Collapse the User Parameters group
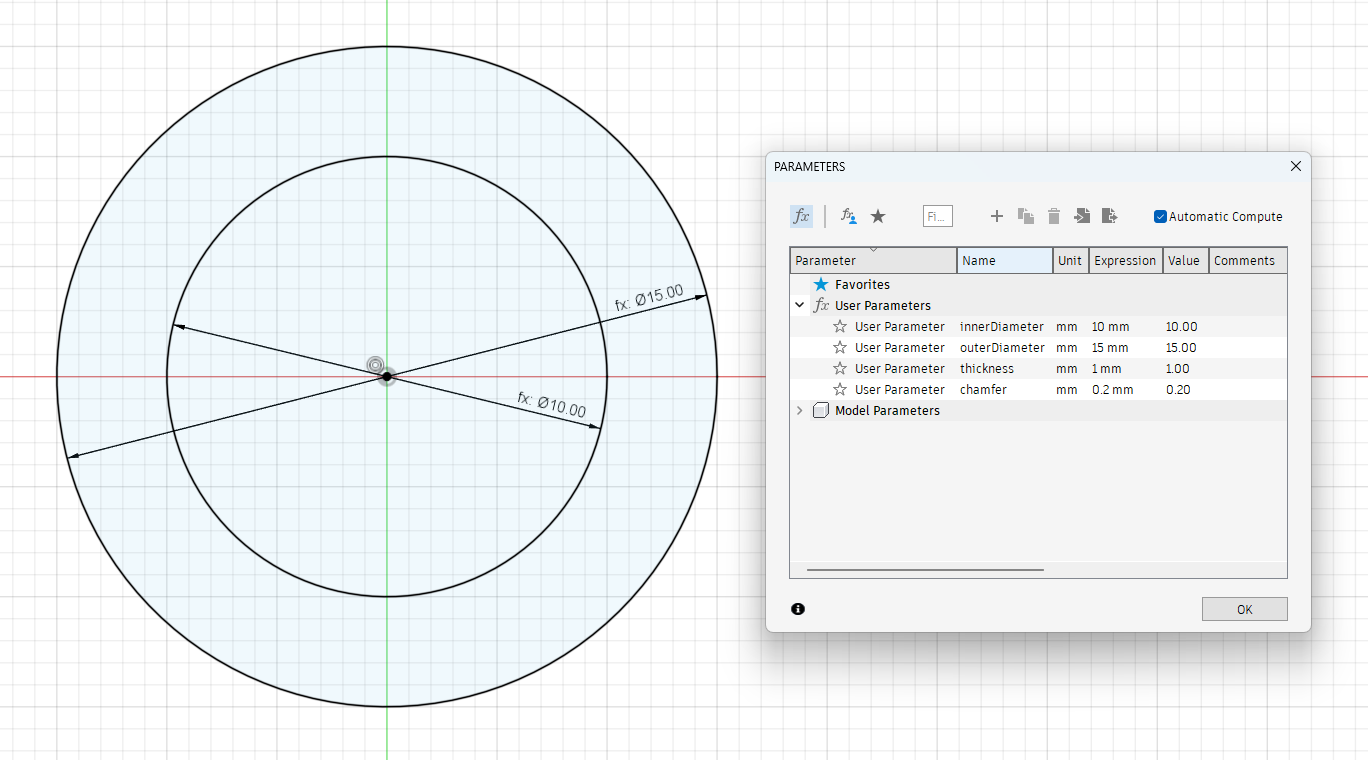This screenshot has height=760, width=1368. [x=800, y=306]
